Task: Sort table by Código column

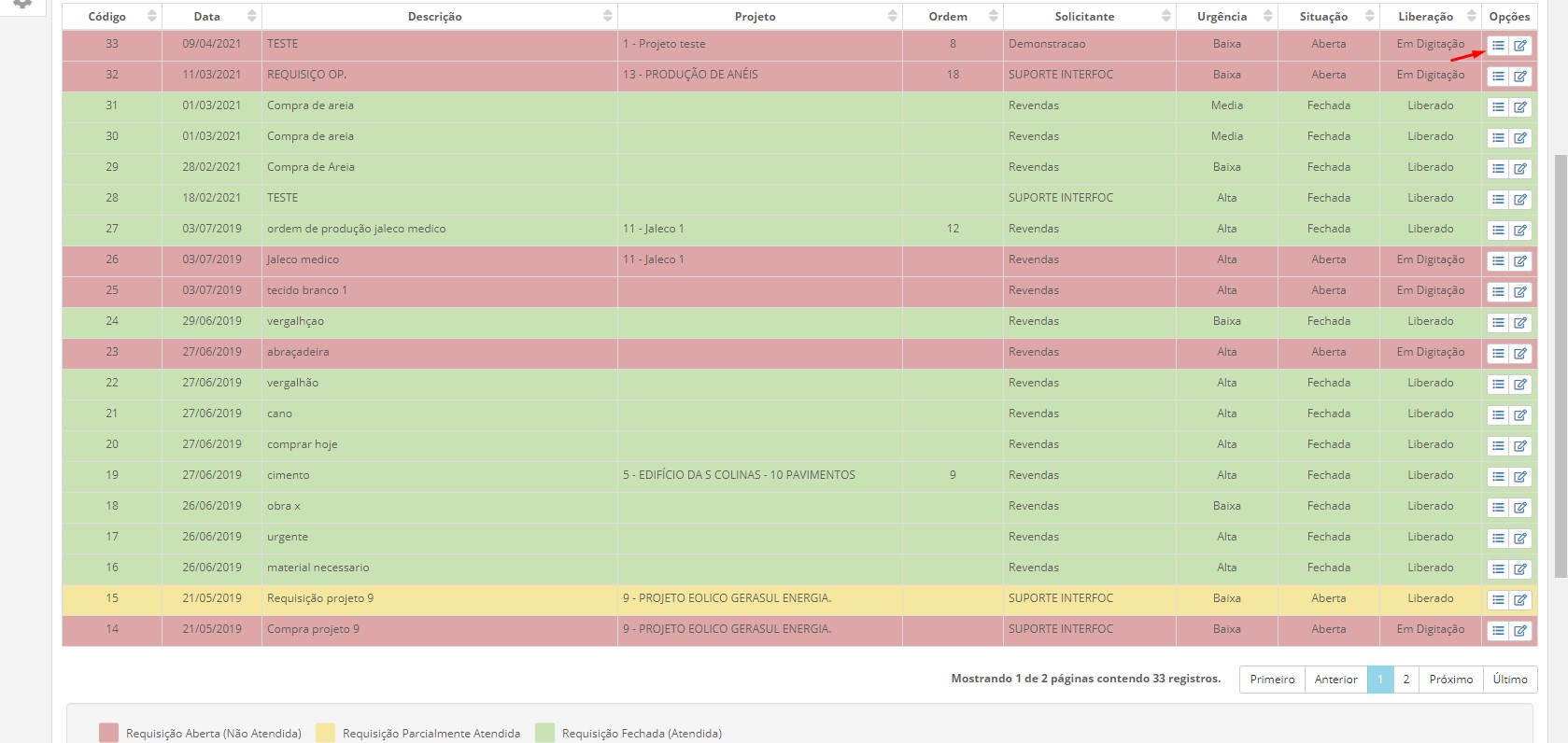Action: coord(112,17)
